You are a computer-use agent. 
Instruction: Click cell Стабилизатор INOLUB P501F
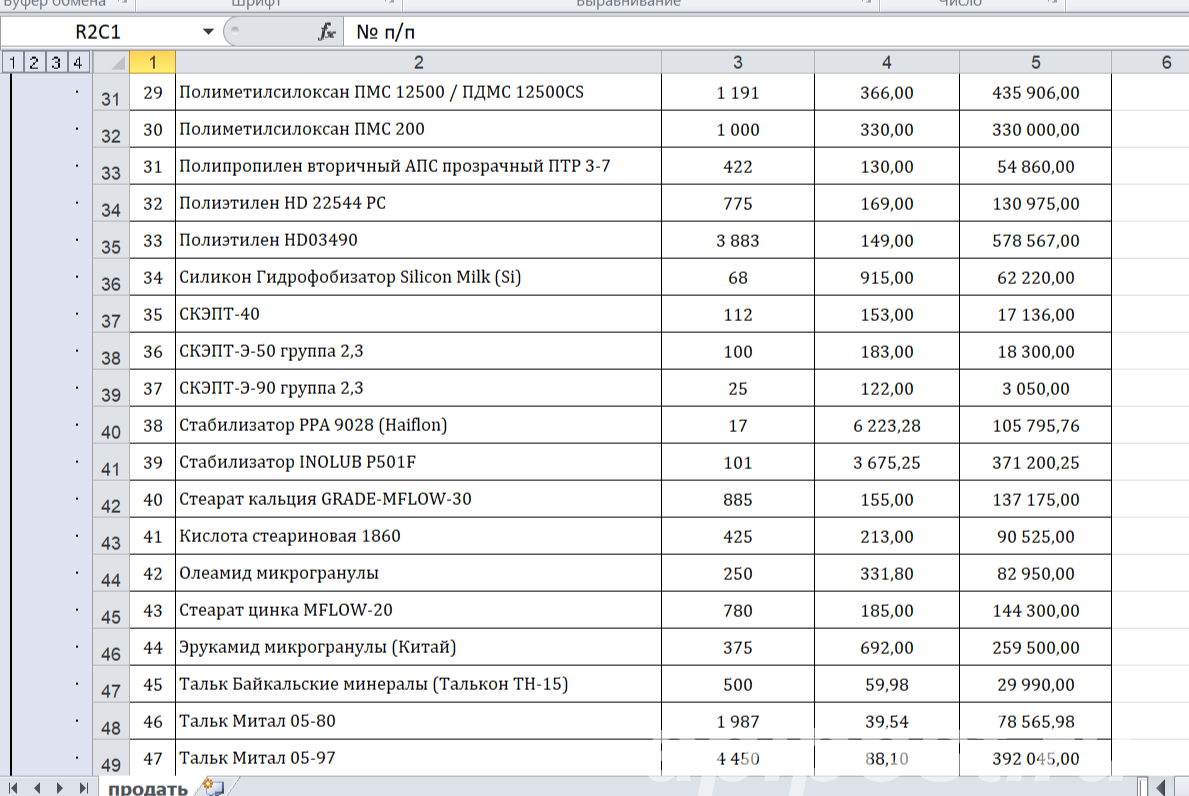419,462
